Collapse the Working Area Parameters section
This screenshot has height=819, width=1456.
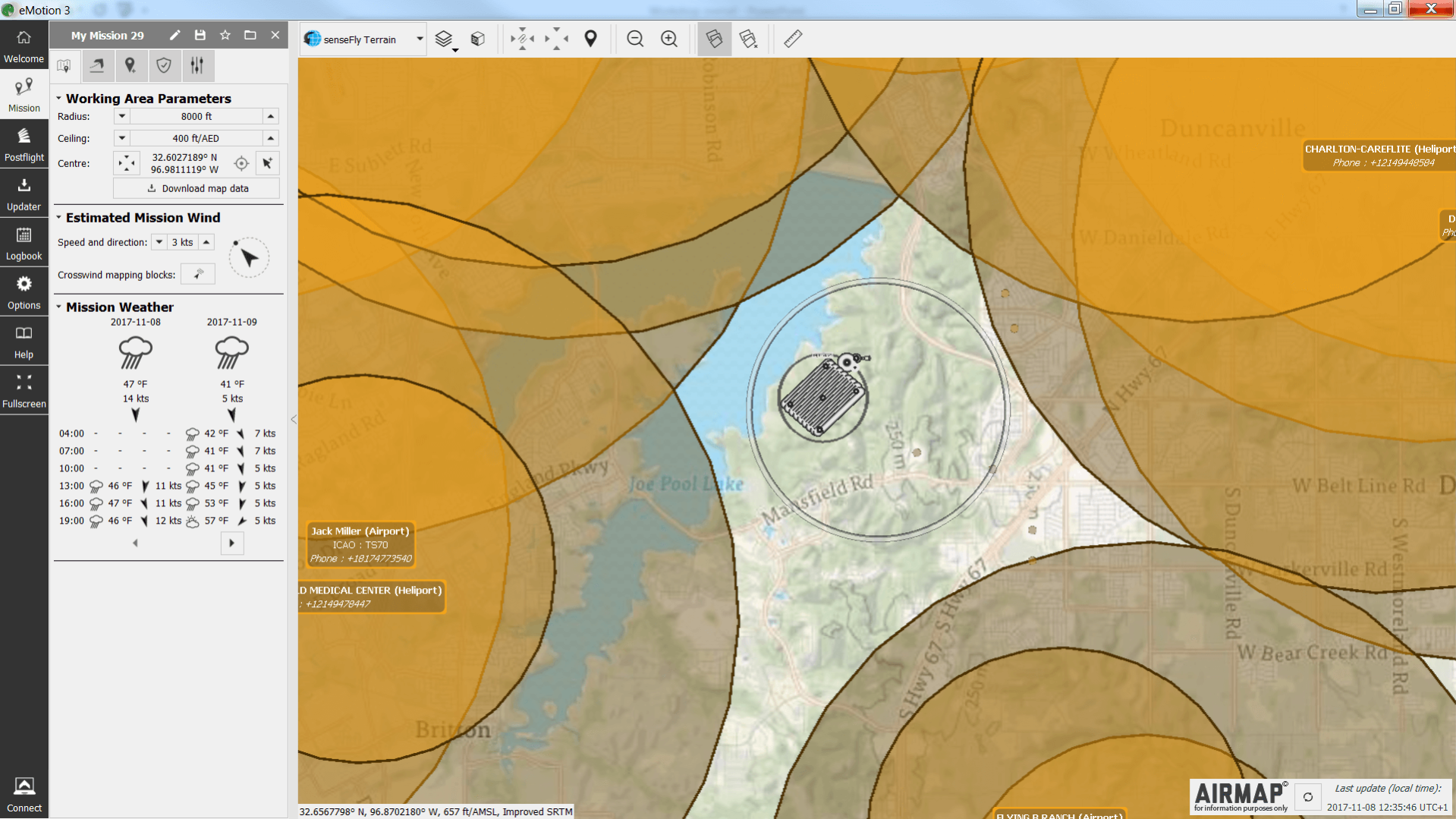59,99
